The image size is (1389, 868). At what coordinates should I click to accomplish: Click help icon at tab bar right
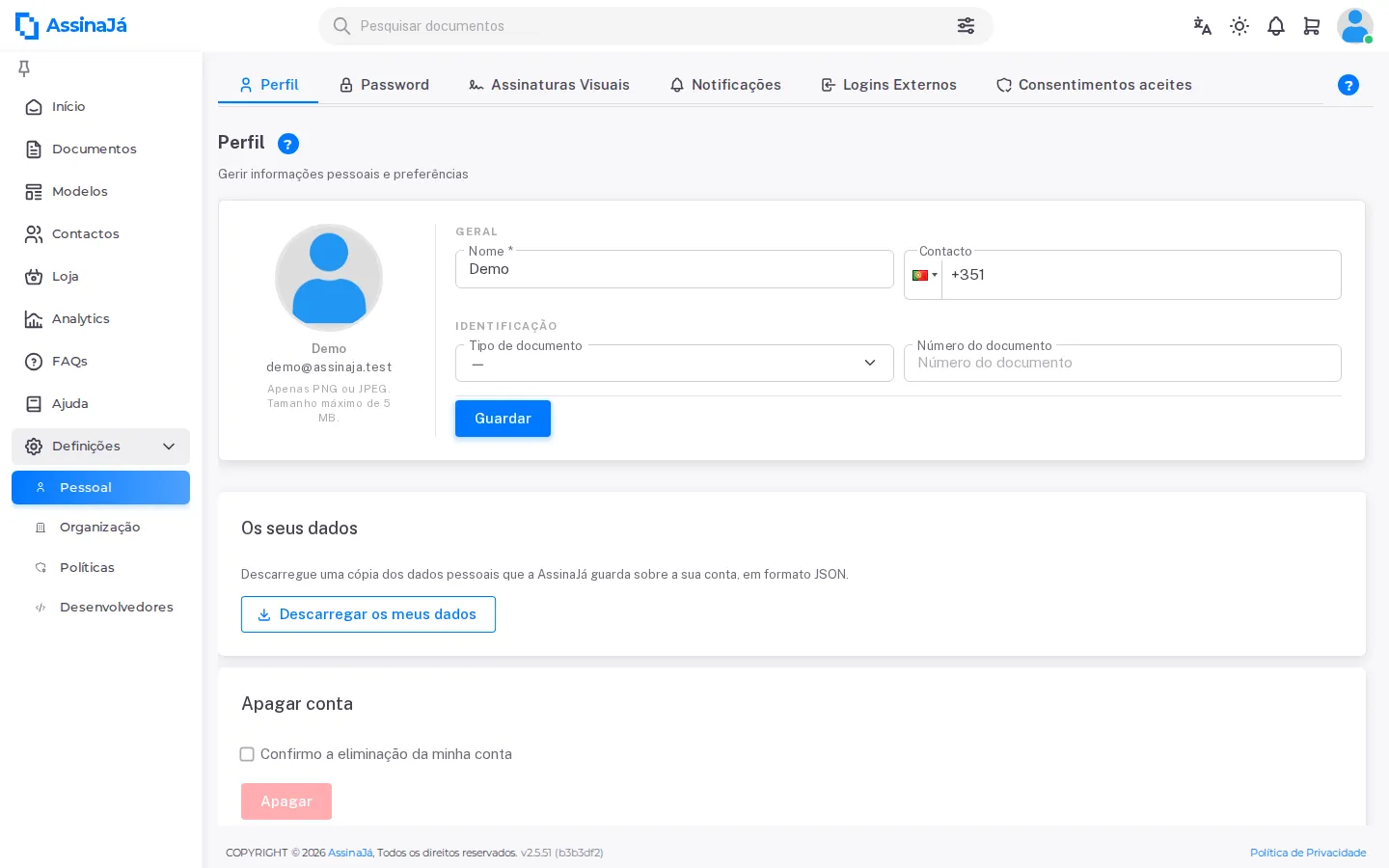1348,85
